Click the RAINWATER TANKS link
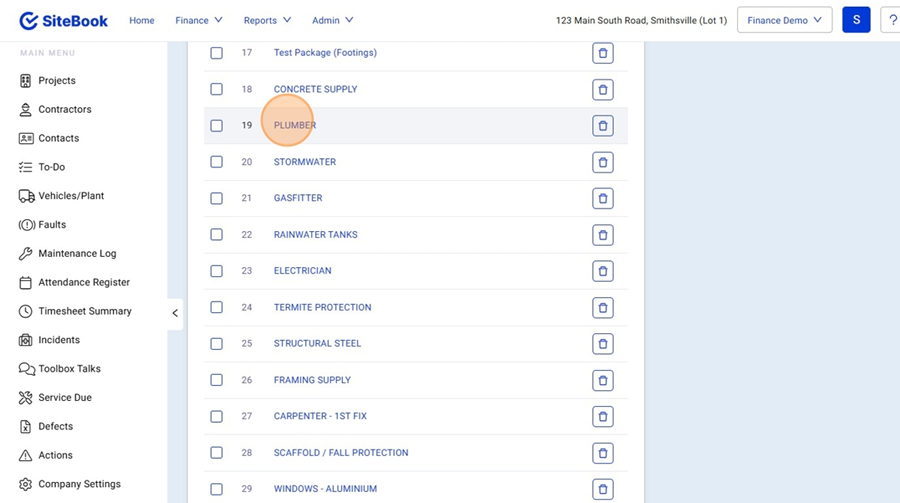The width and height of the screenshot is (900, 503). point(315,235)
